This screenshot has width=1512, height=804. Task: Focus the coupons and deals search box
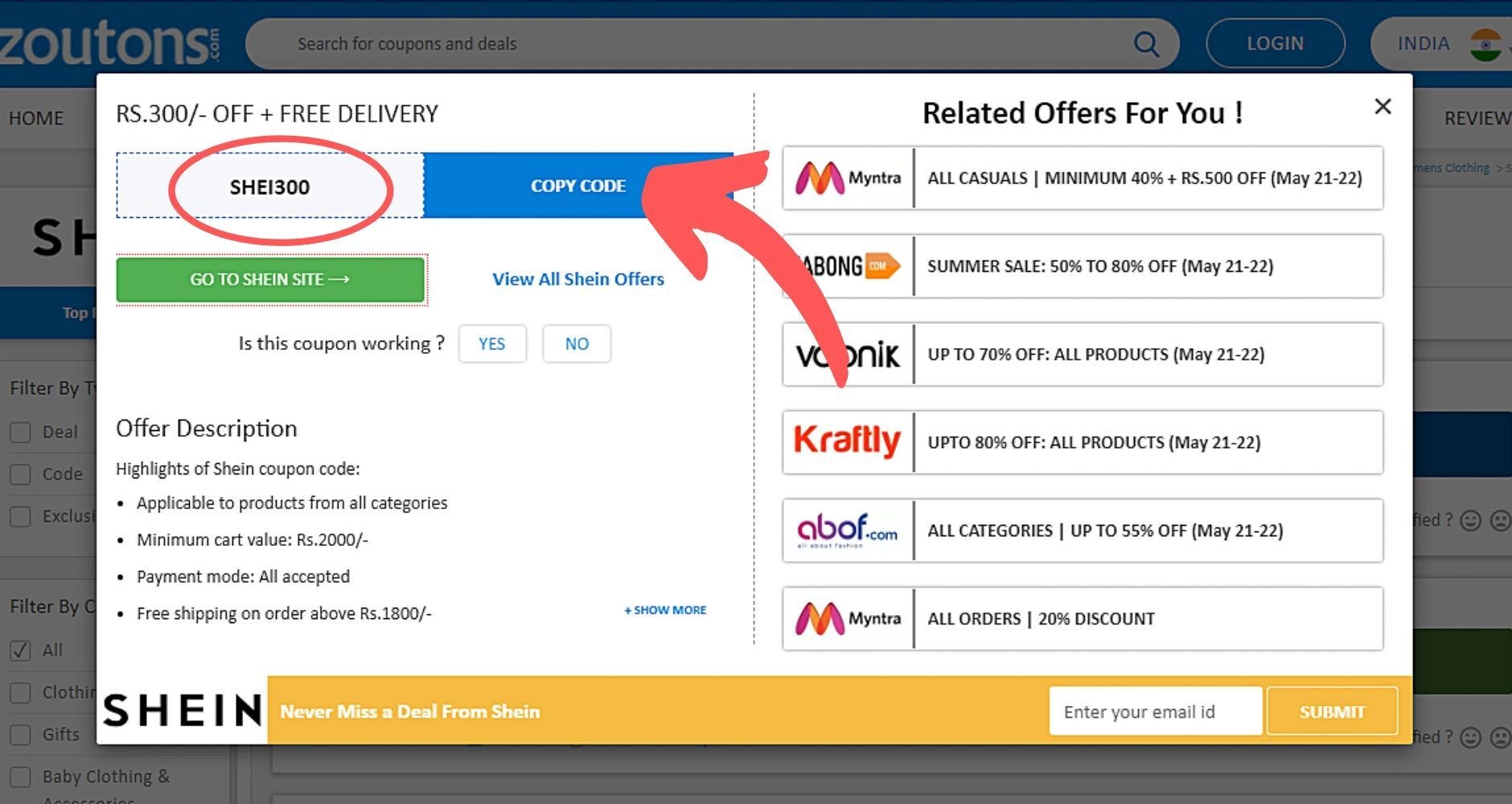(x=712, y=43)
